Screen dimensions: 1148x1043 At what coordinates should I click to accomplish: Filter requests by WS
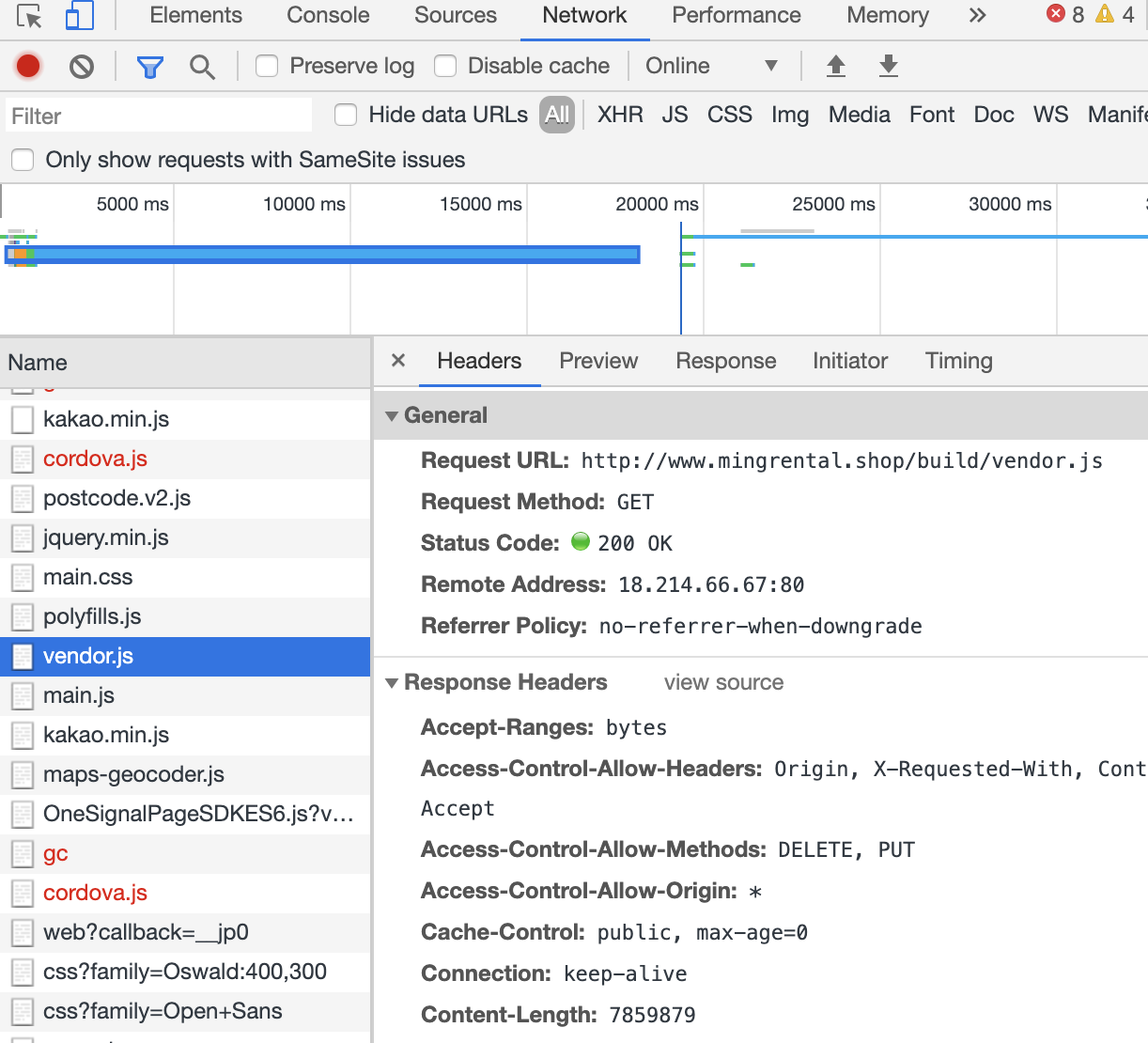(x=1050, y=115)
